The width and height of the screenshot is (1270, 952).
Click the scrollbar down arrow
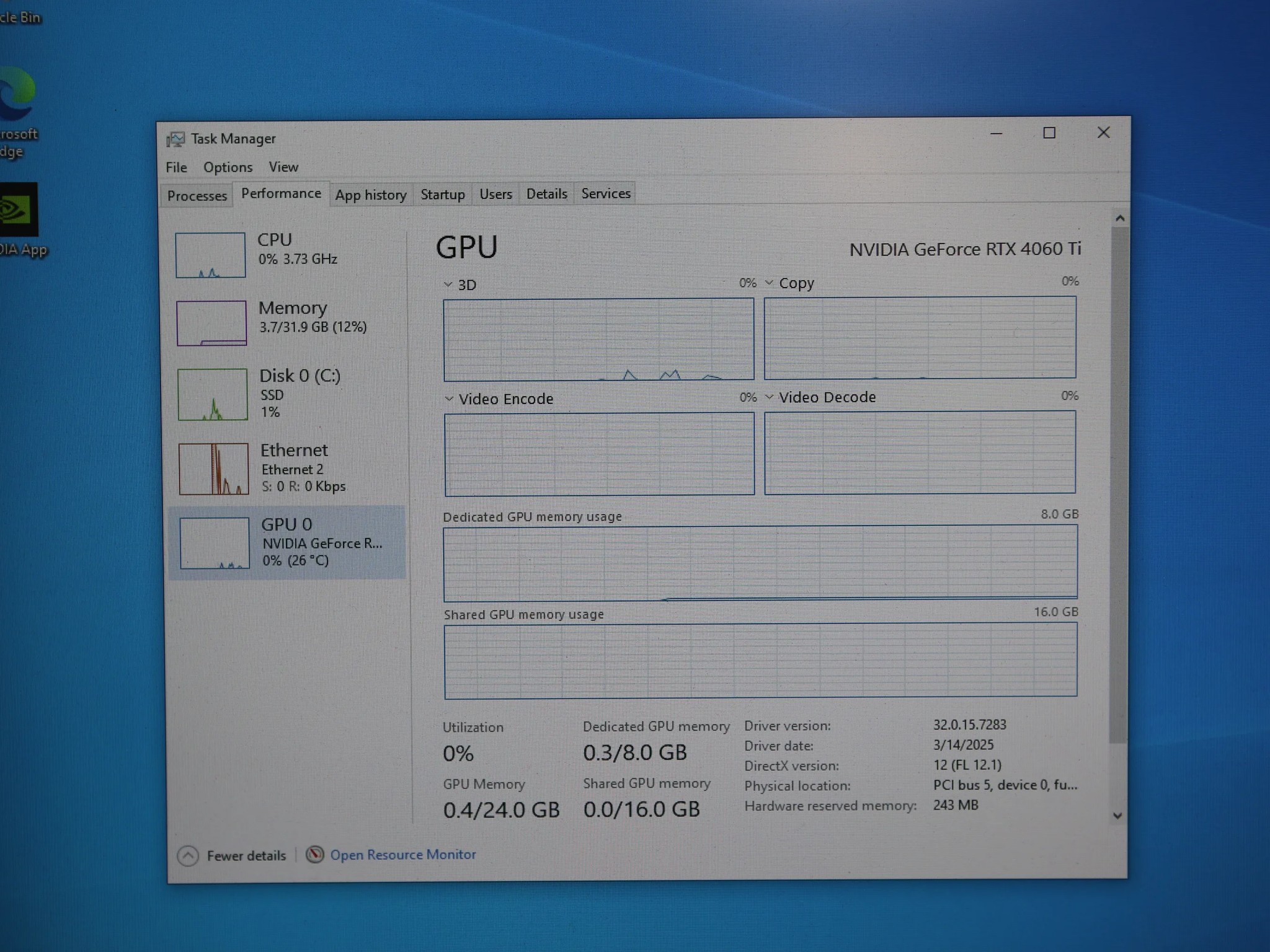(1117, 816)
